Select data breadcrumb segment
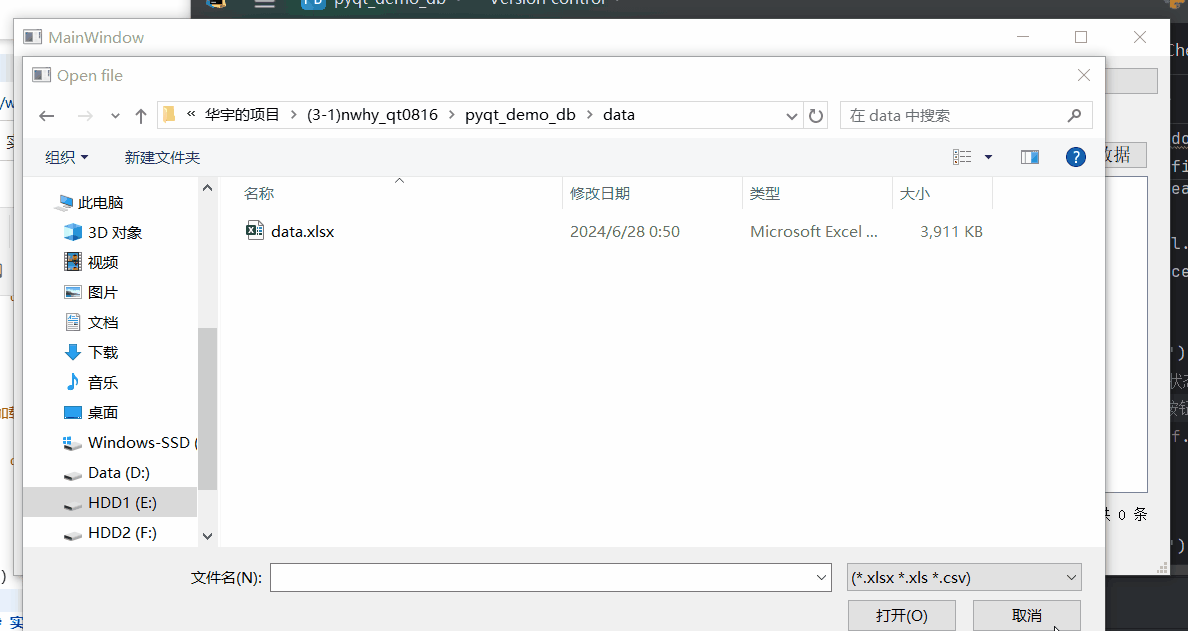The height and width of the screenshot is (631, 1188). [619, 115]
